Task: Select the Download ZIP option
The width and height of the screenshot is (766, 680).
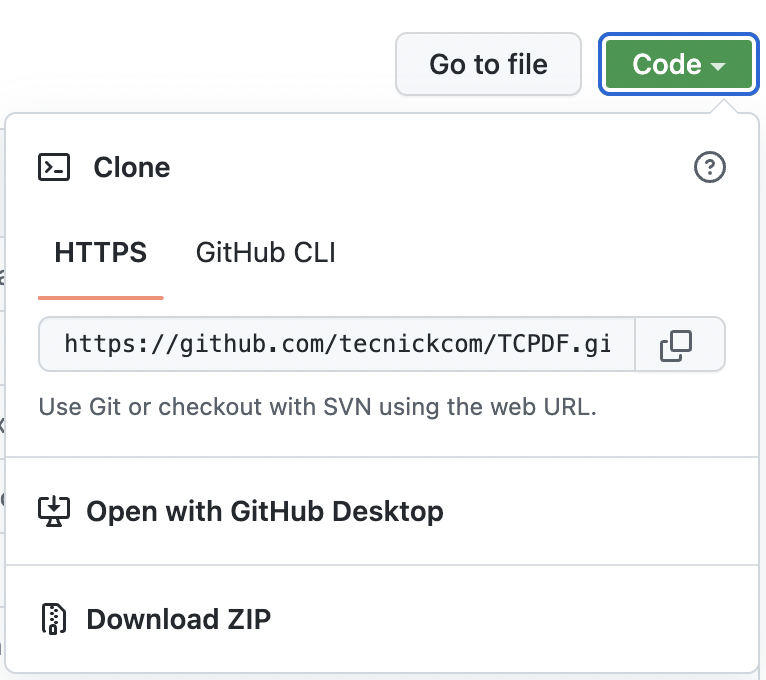Action: 178,619
